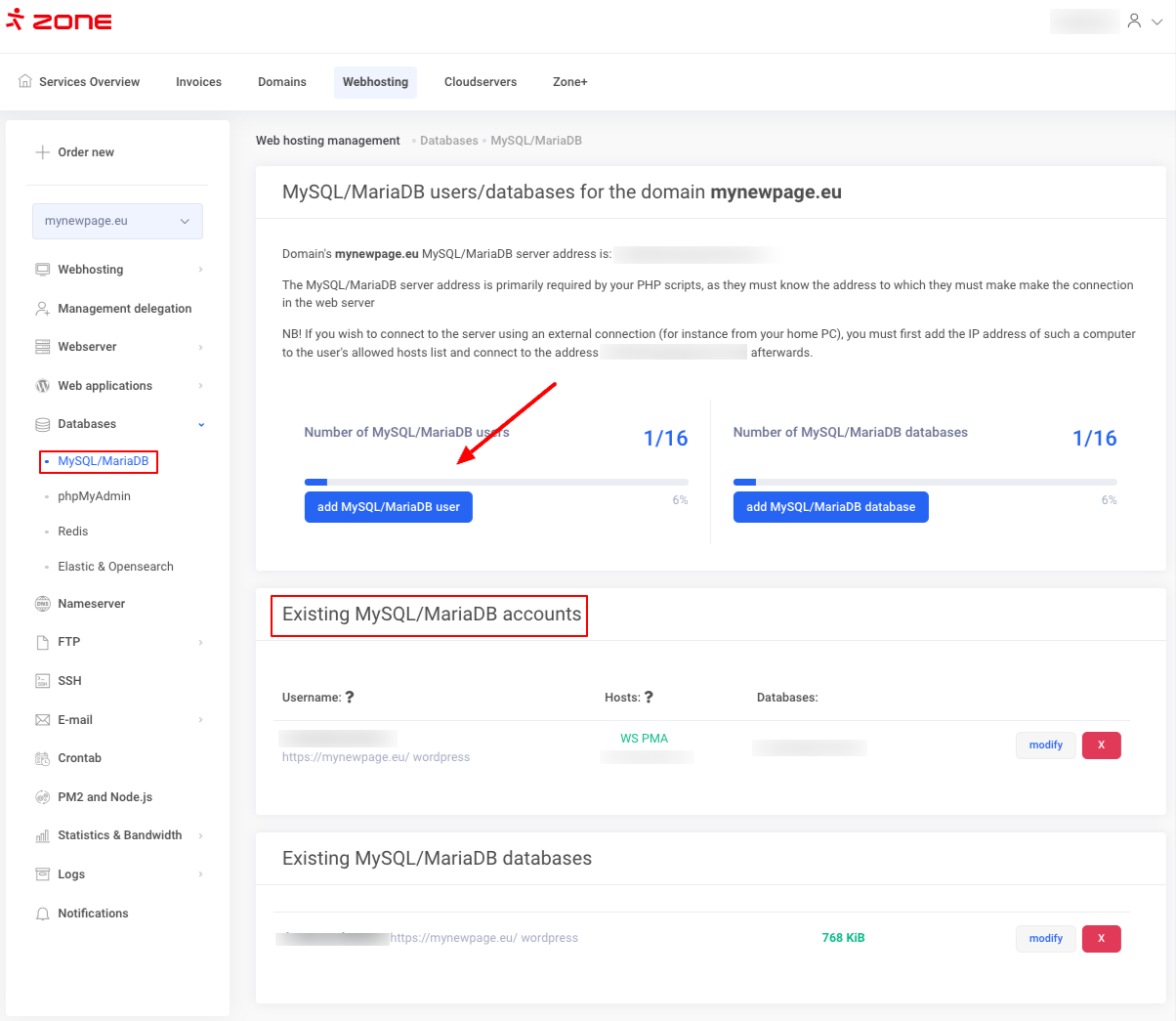The image size is (1176, 1021).
Task: Click the Zone logo in header
Action: click(60, 21)
